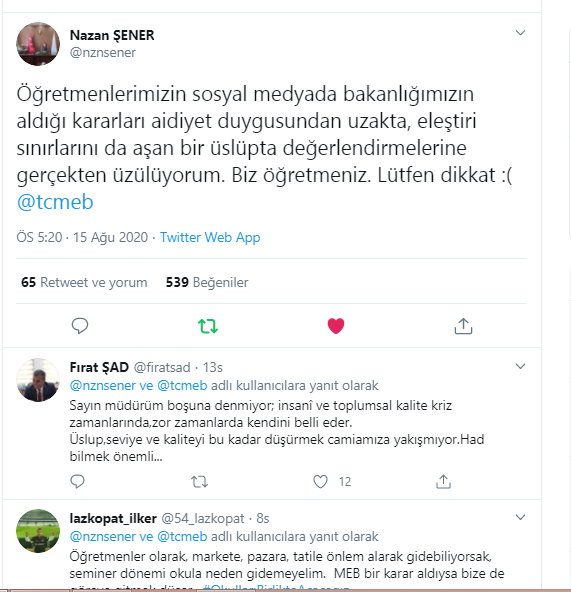The width and height of the screenshot is (571, 592).
Task: Open Fırat ŞAD's profile avatar
Action: [38, 380]
